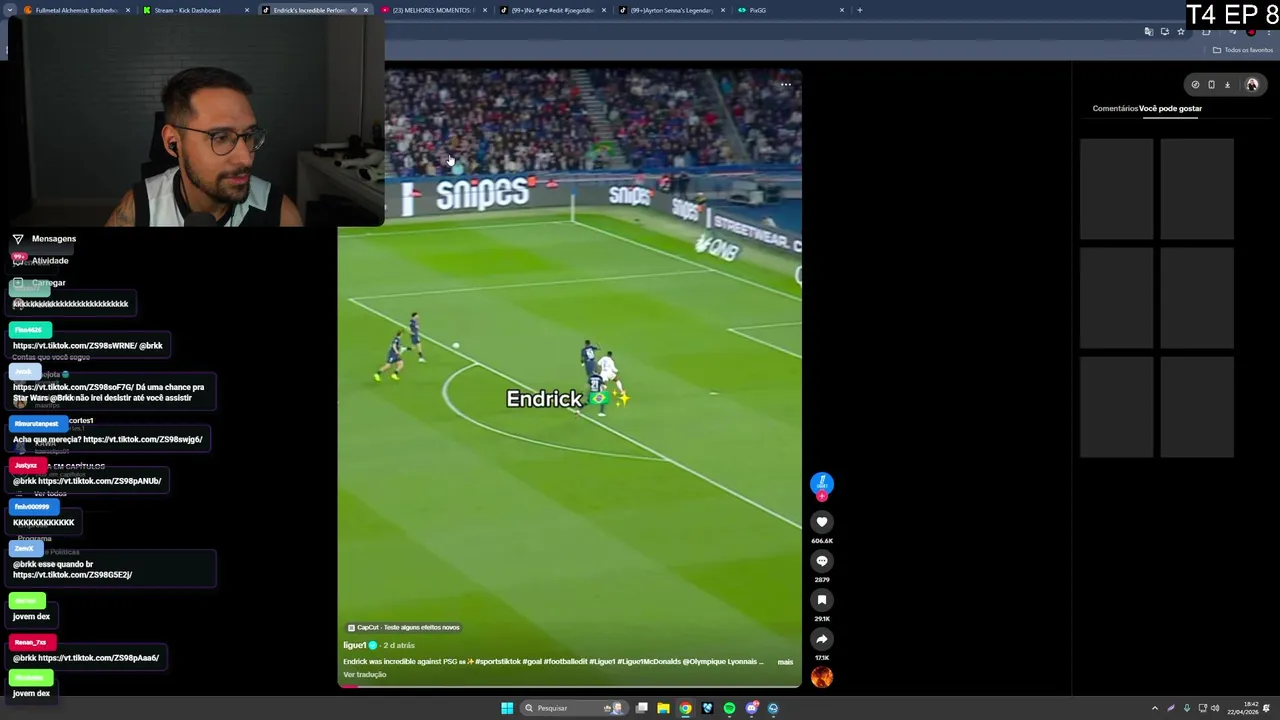Select the Você pode gostar tab
Image resolution: width=1280 pixels, height=720 pixels.
tap(1171, 108)
